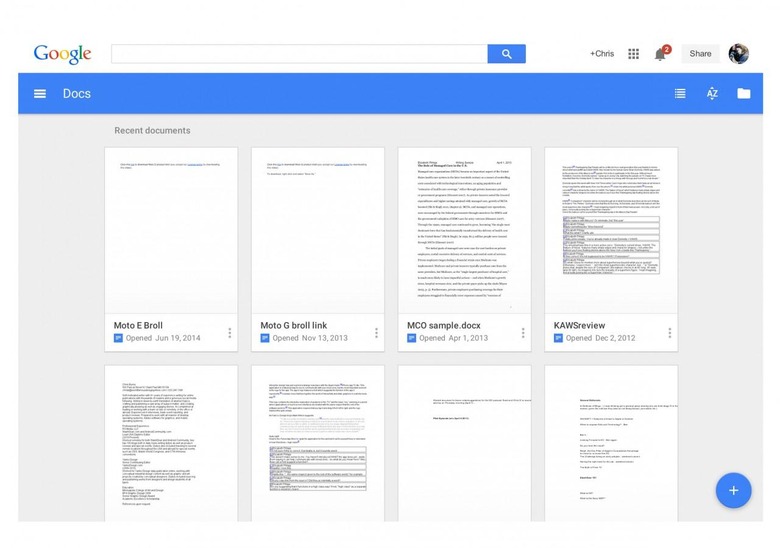Click Opened Apr 1, 2013 date
This screenshot has width=780, height=548.
[x=453, y=338]
